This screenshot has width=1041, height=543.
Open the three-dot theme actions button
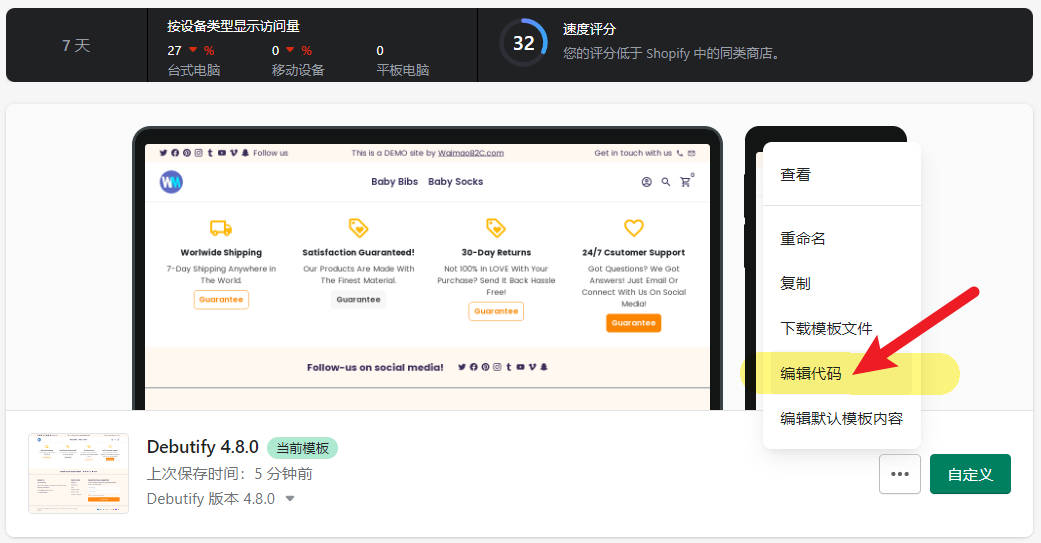[x=900, y=474]
